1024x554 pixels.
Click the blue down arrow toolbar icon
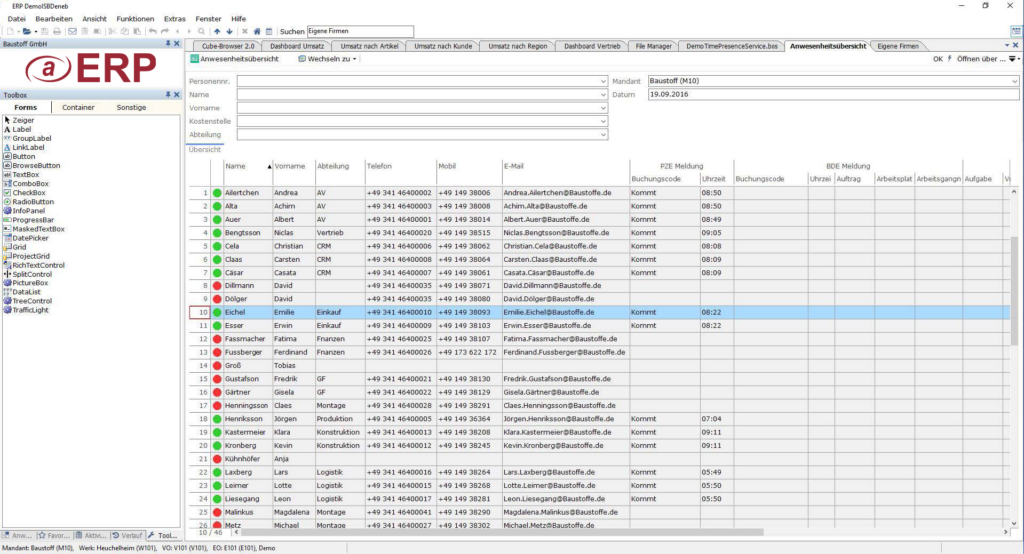pos(229,32)
